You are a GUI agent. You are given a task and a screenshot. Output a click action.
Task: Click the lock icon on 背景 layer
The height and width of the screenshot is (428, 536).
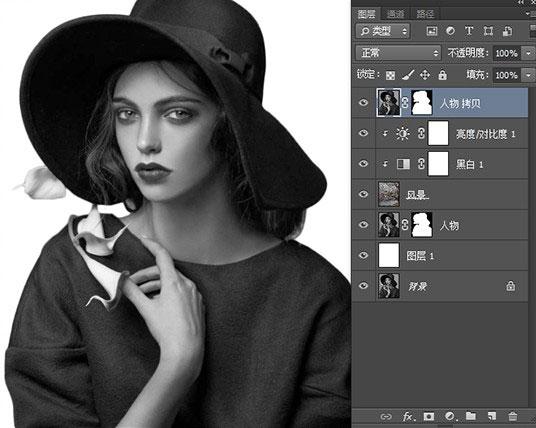click(510, 286)
